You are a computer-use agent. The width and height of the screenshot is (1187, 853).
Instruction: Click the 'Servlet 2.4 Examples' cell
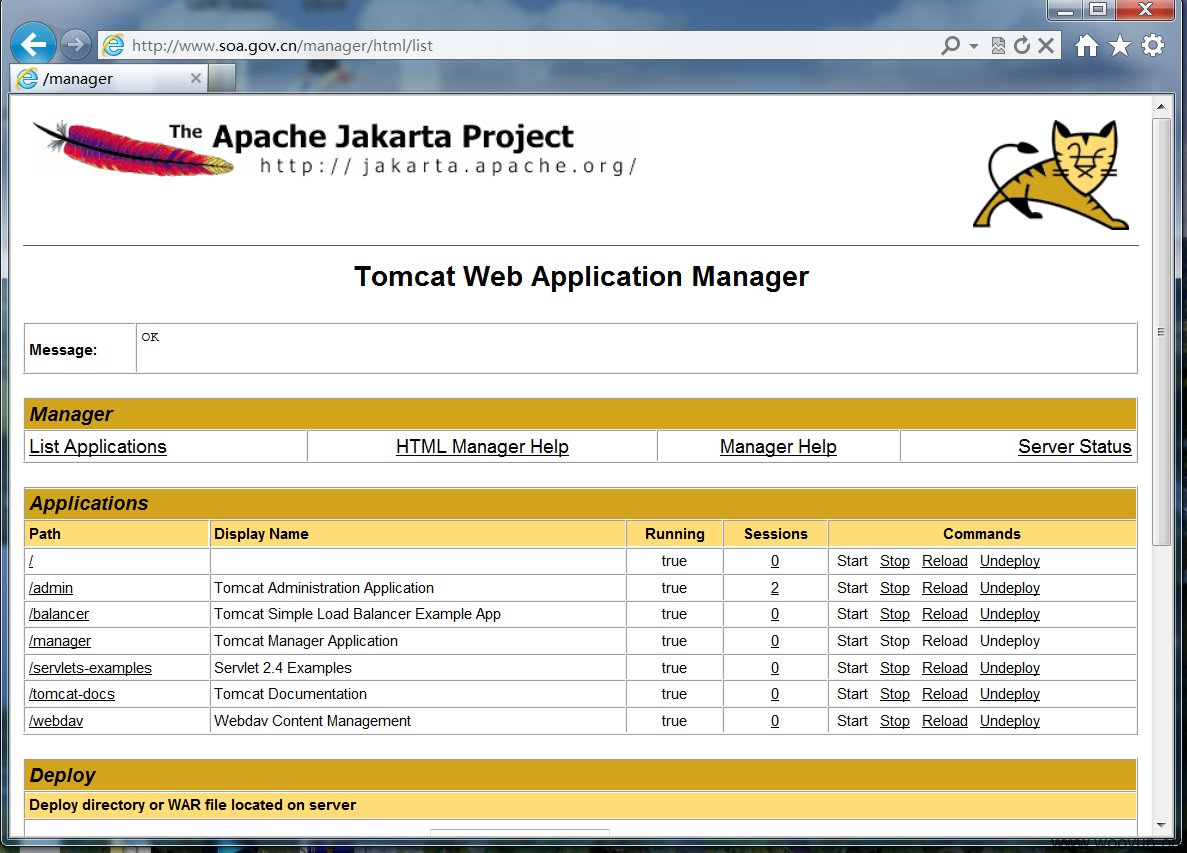coord(418,668)
